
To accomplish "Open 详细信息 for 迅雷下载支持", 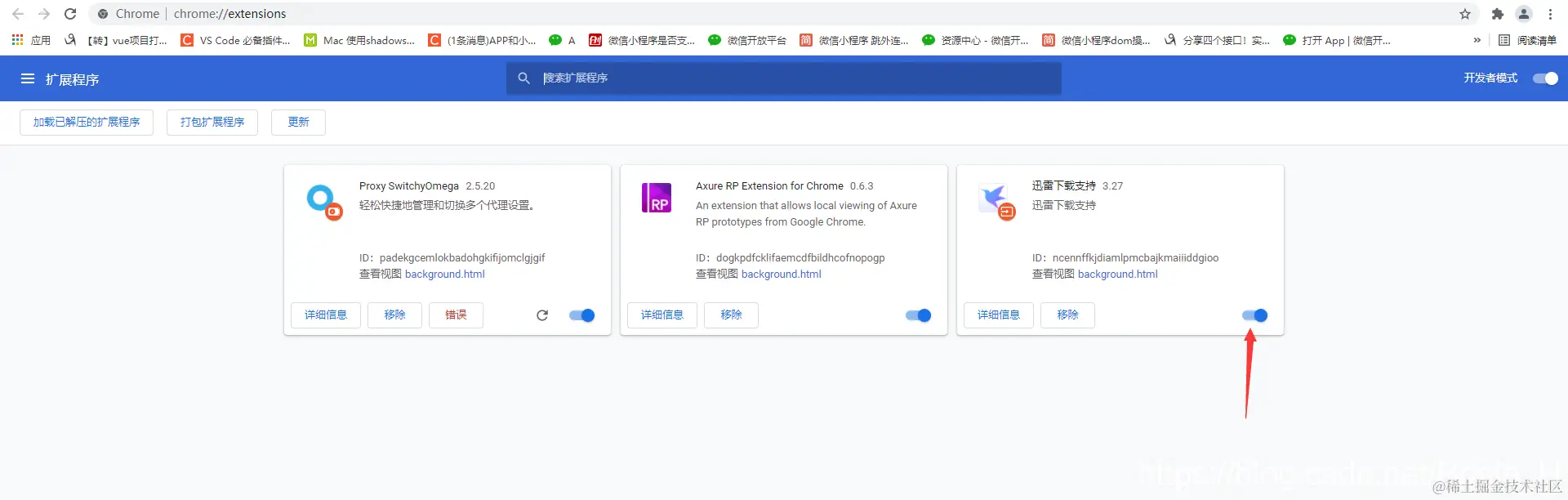I will [x=999, y=315].
